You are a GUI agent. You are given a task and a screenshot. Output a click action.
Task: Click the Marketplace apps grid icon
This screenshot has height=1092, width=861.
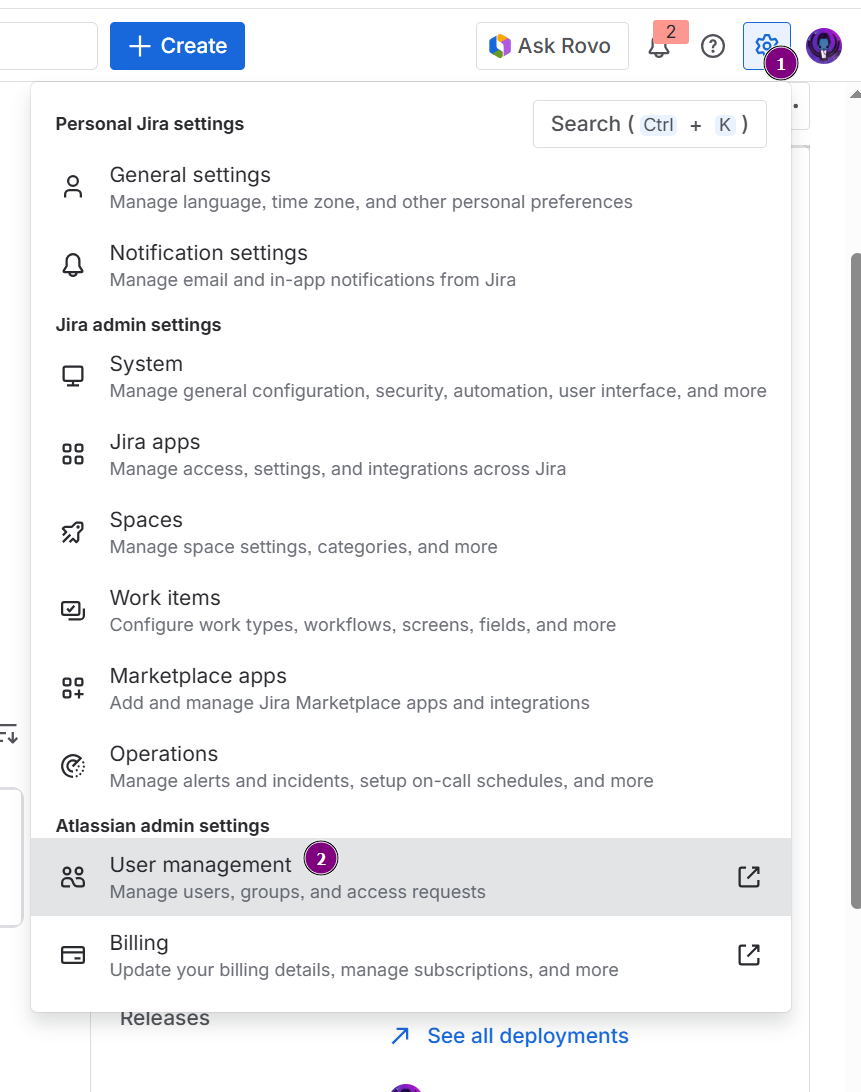pos(72,686)
